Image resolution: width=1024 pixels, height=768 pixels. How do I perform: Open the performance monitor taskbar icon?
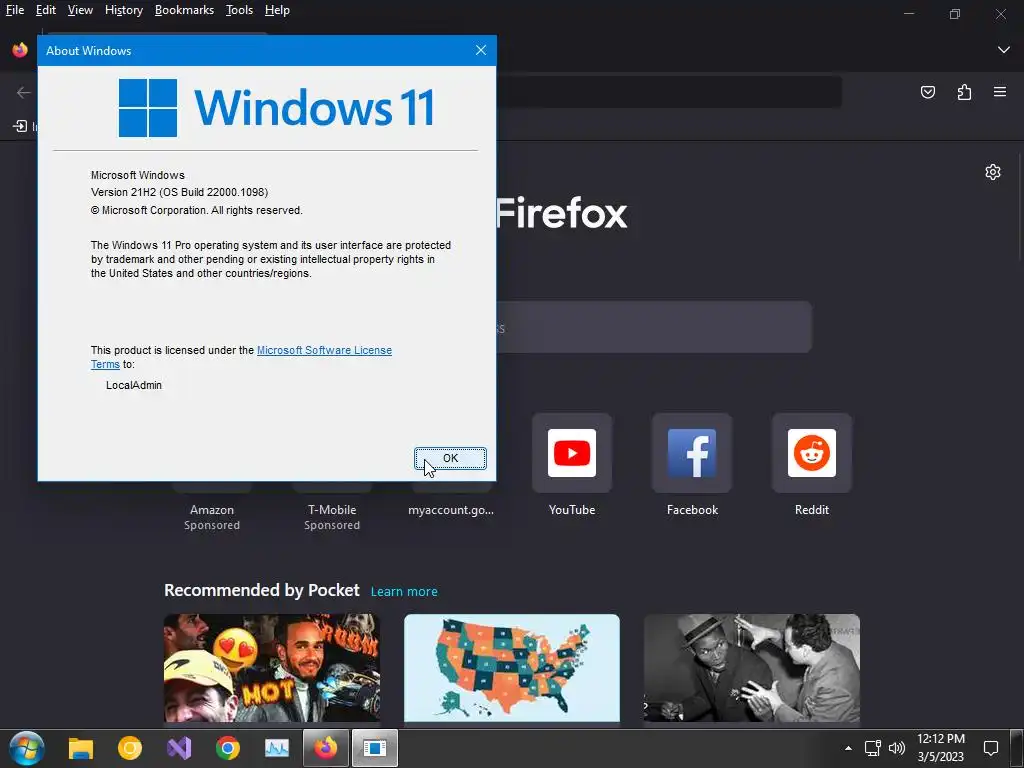click(x=277, y=748)
